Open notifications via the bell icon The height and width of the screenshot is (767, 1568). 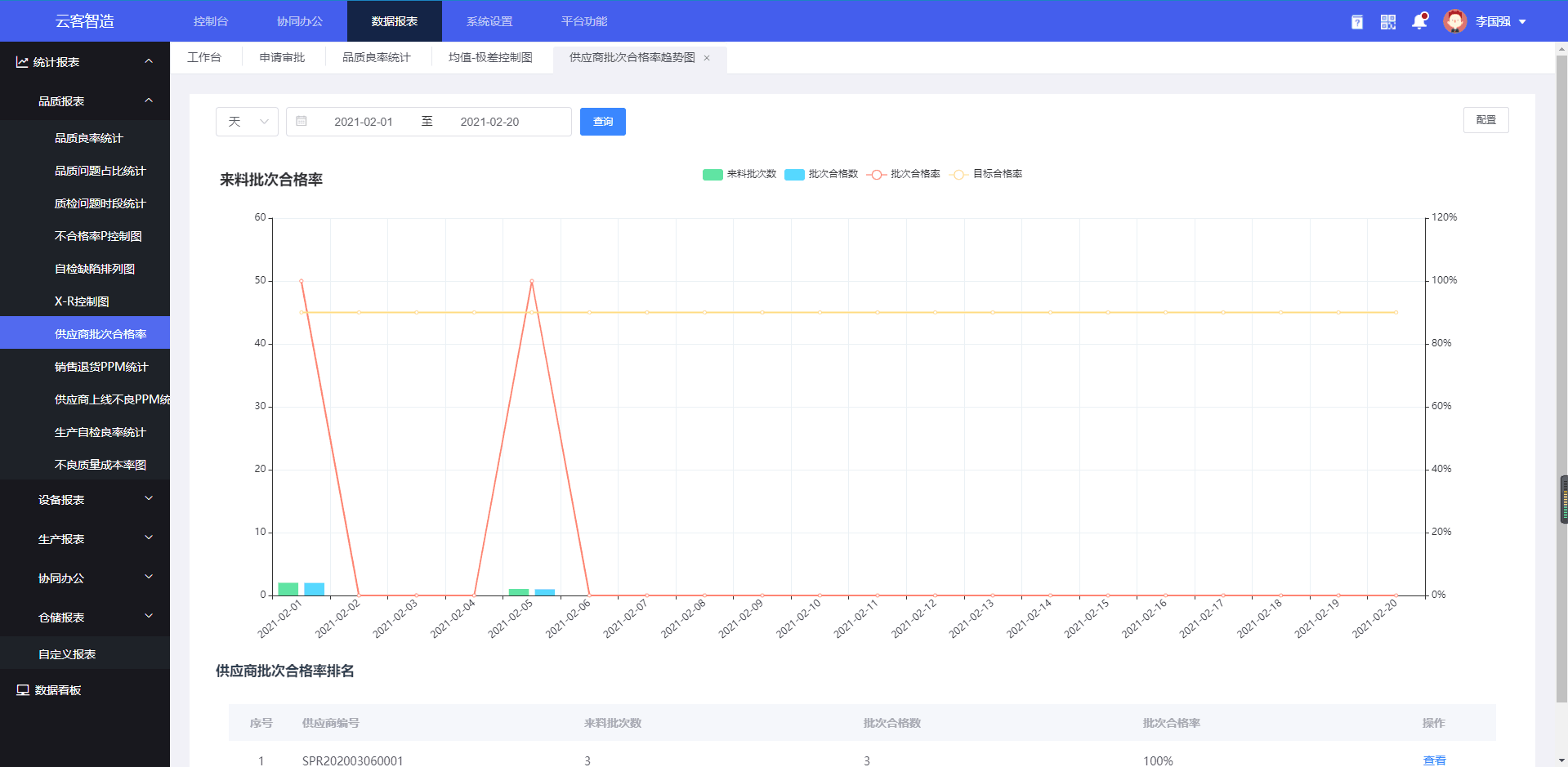1419,22
